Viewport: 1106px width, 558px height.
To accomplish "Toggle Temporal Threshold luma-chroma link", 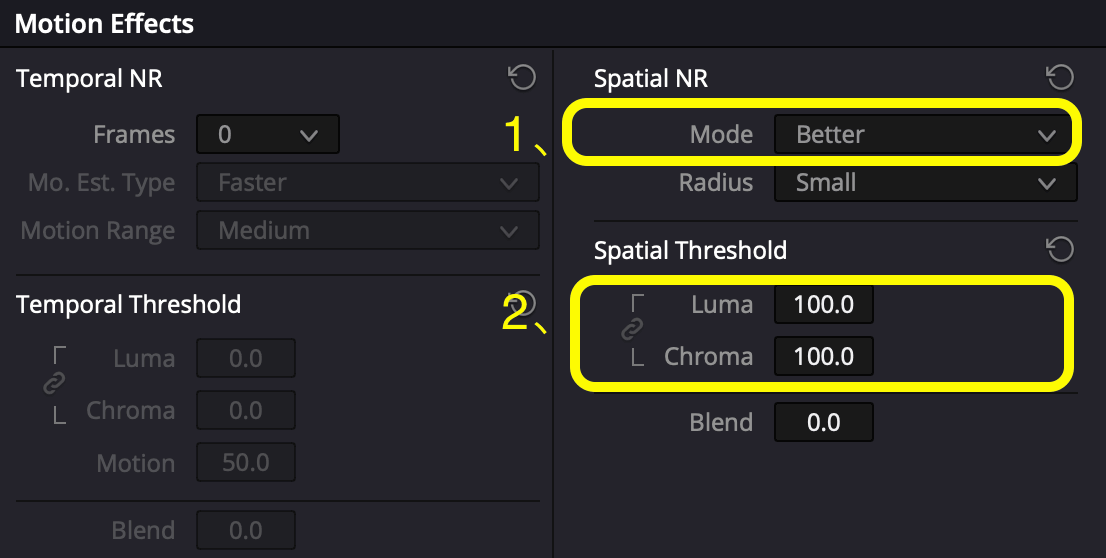I will 54,383.
